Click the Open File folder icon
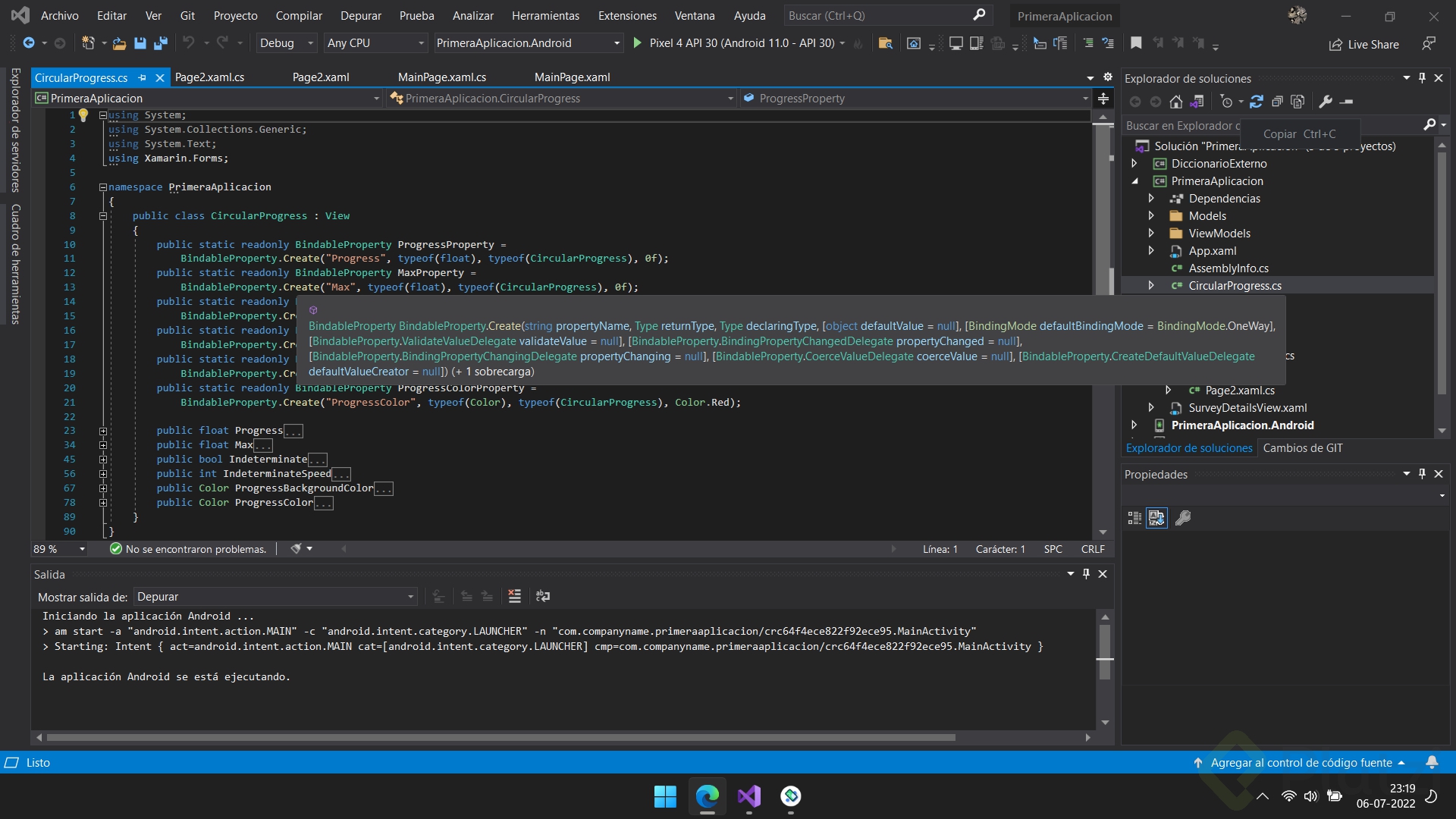Viewport: 1456px width, 819px height. [x=119, y=43]
